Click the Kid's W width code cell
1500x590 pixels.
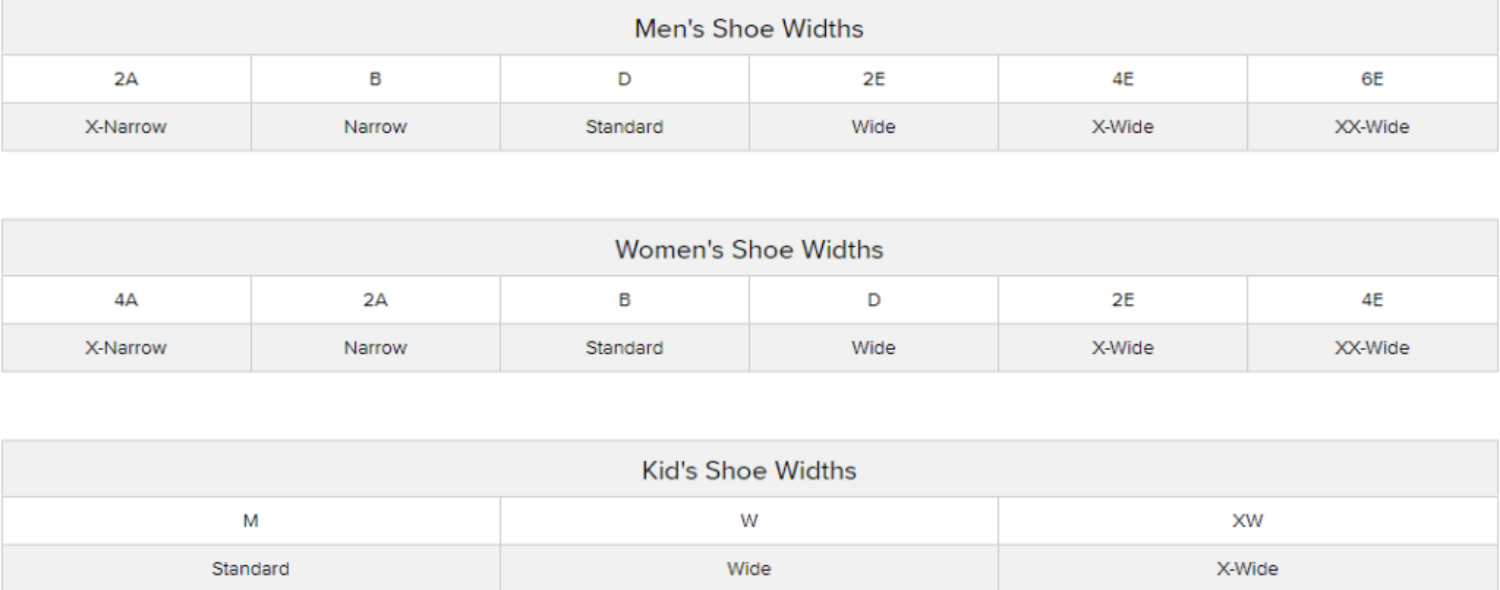point(749,521)
